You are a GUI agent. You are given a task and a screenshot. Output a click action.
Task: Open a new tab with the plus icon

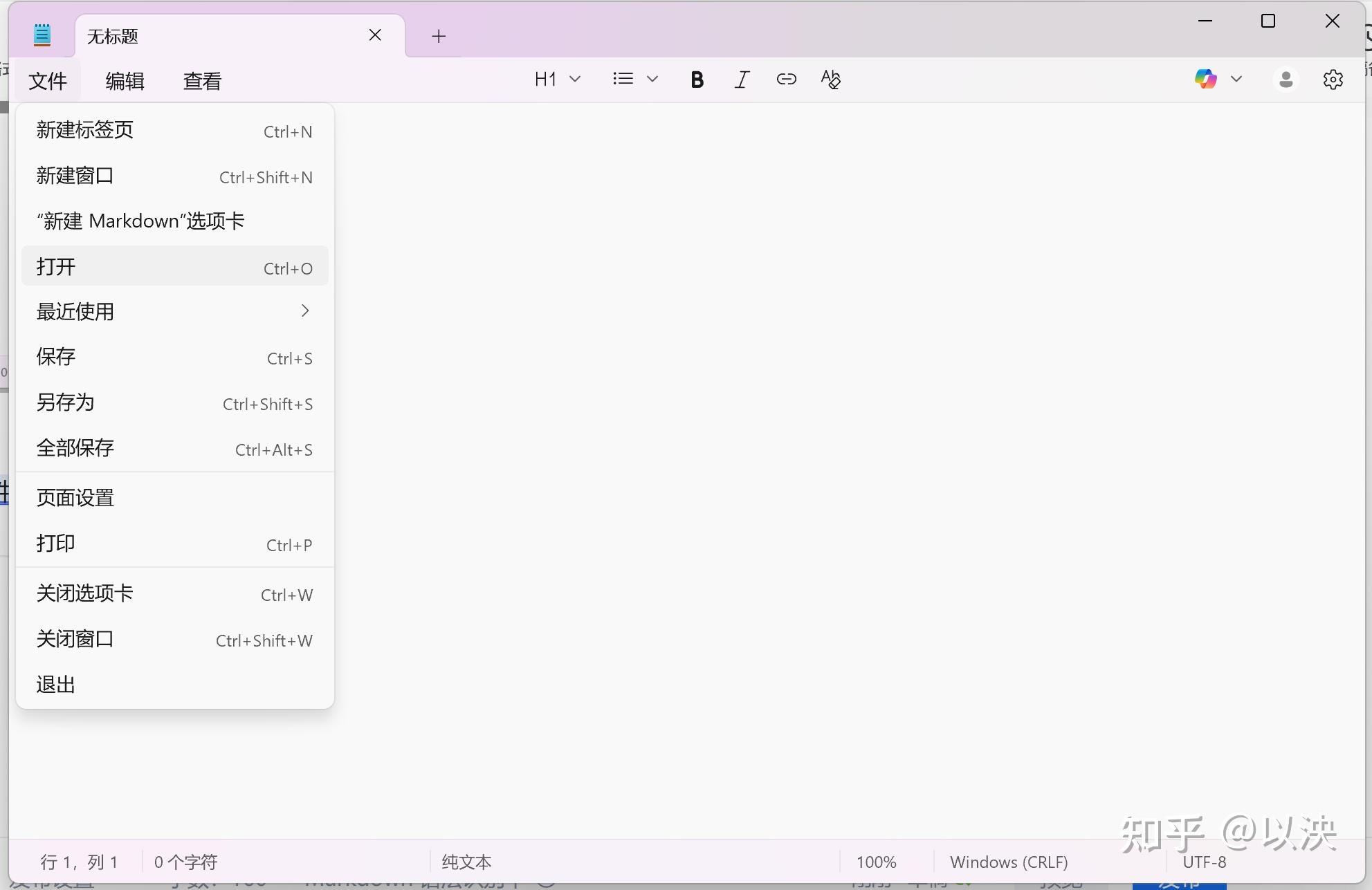(x=438, y=35)
